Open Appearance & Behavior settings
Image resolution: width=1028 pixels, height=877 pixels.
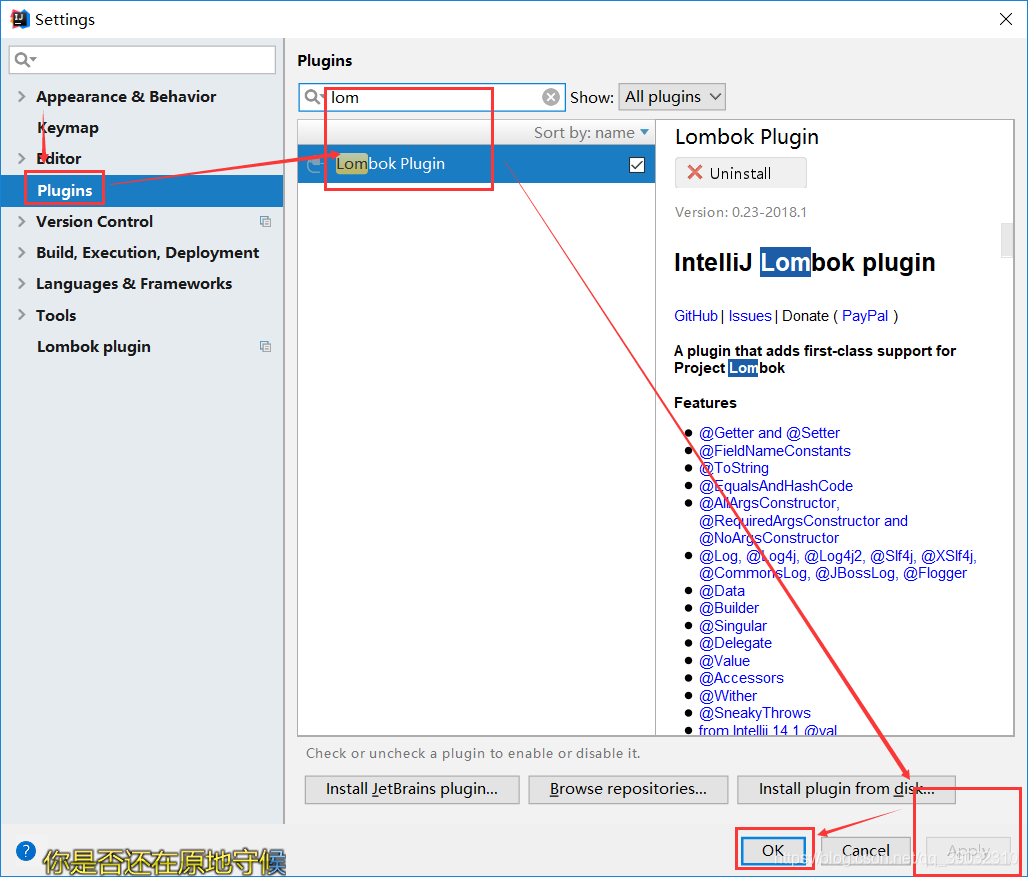tap(126, 96)
